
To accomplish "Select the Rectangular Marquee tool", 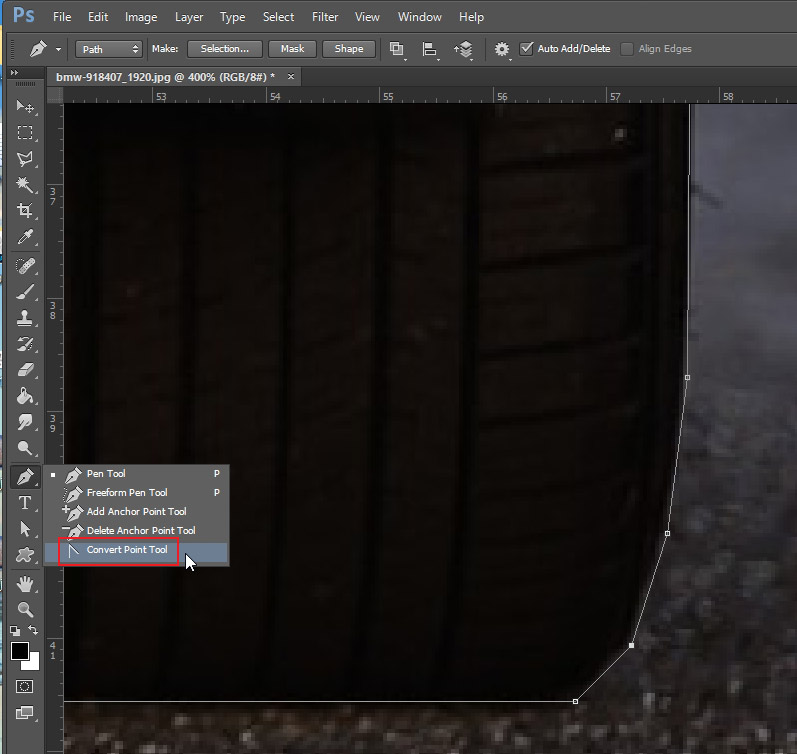I will pyautogui.click(x=25, y=133).
